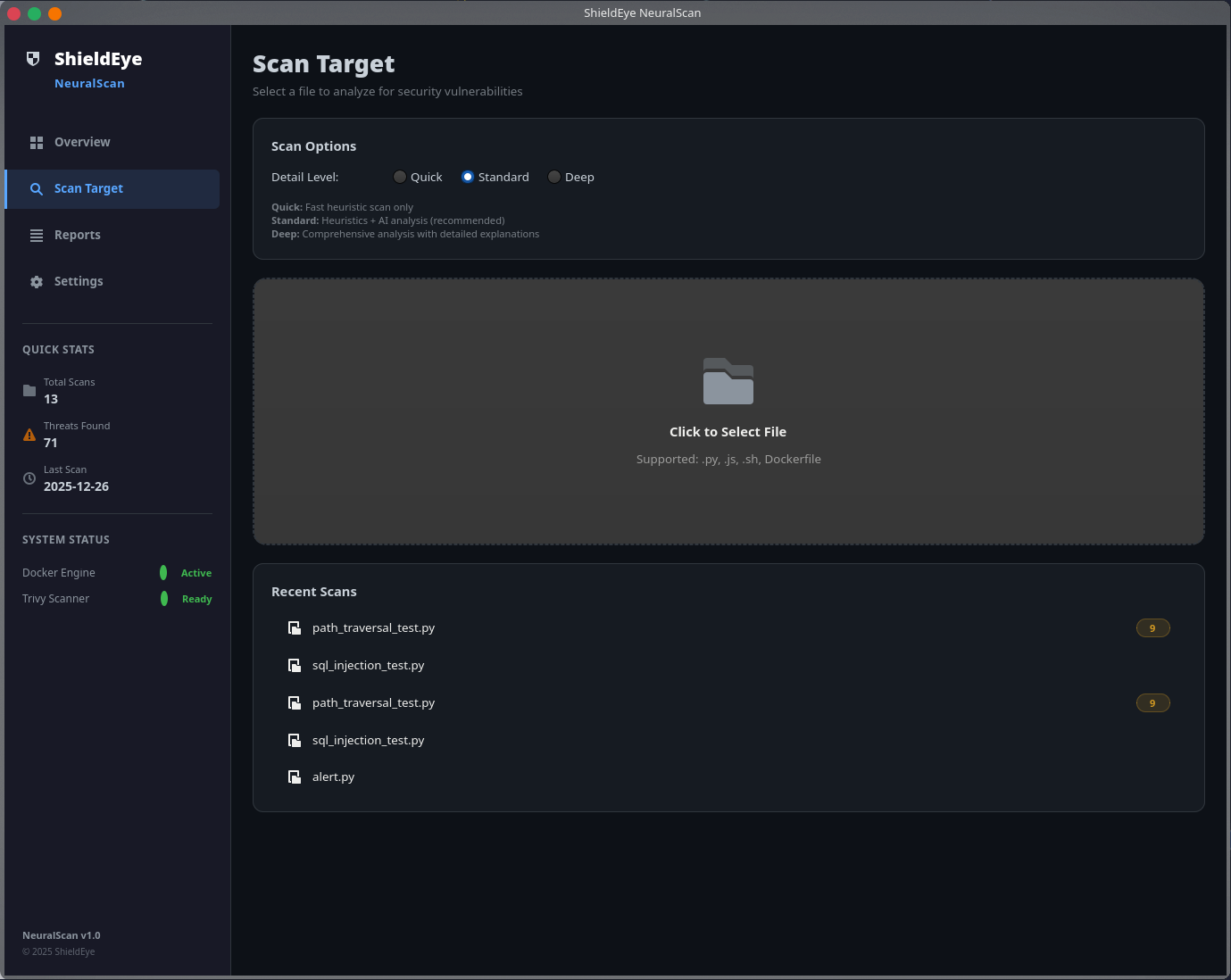Click to Select File upload area
This screenshot has width=1231, height=980.
click(x=728, y=411)
